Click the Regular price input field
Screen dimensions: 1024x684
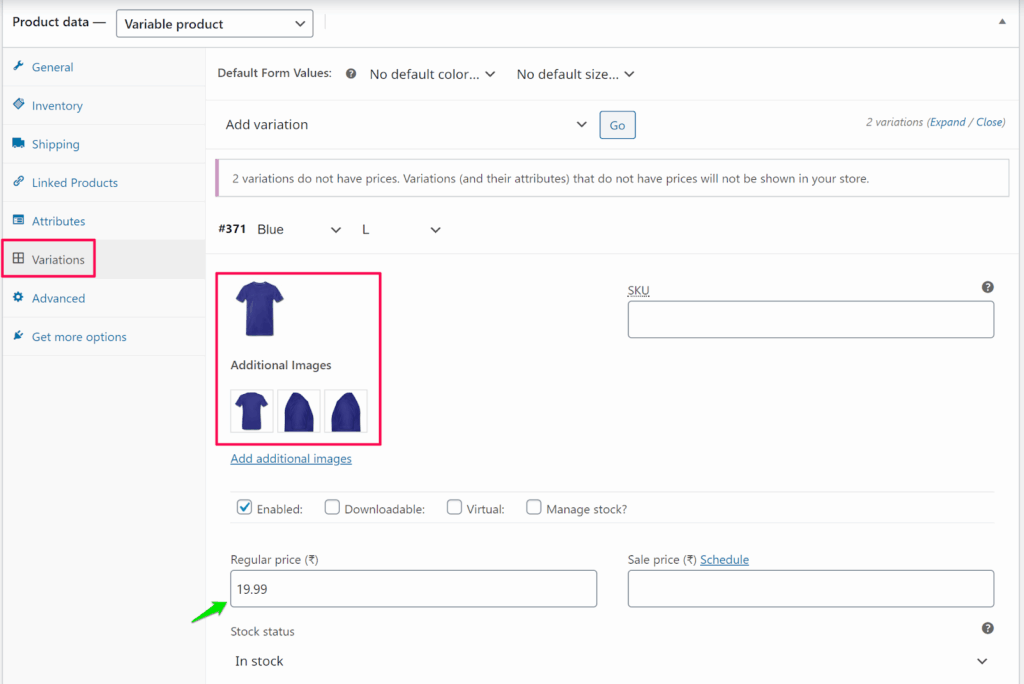[413, 589]
